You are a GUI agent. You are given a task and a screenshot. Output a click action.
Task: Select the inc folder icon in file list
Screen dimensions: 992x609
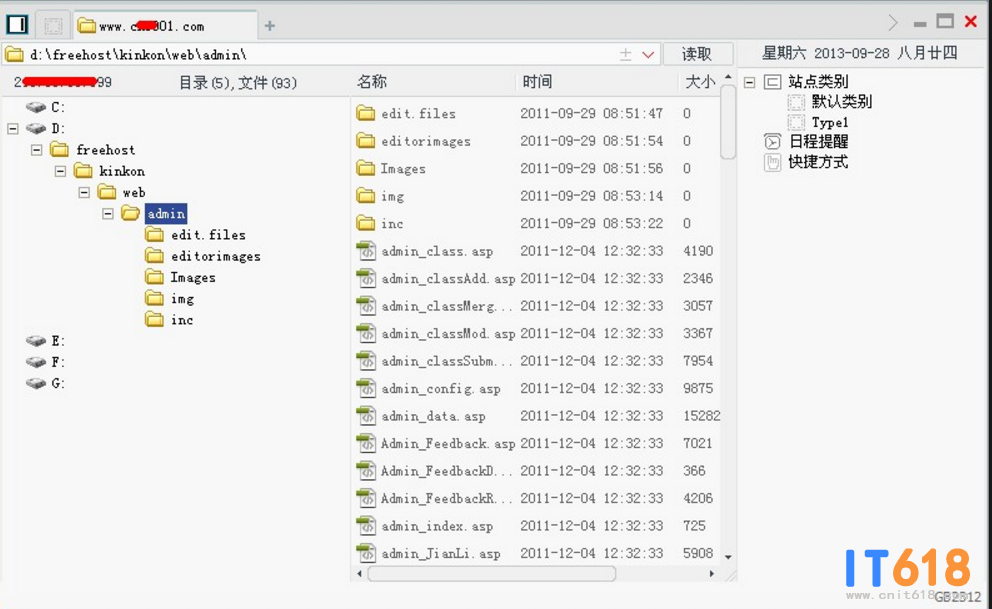coord(366,224)
